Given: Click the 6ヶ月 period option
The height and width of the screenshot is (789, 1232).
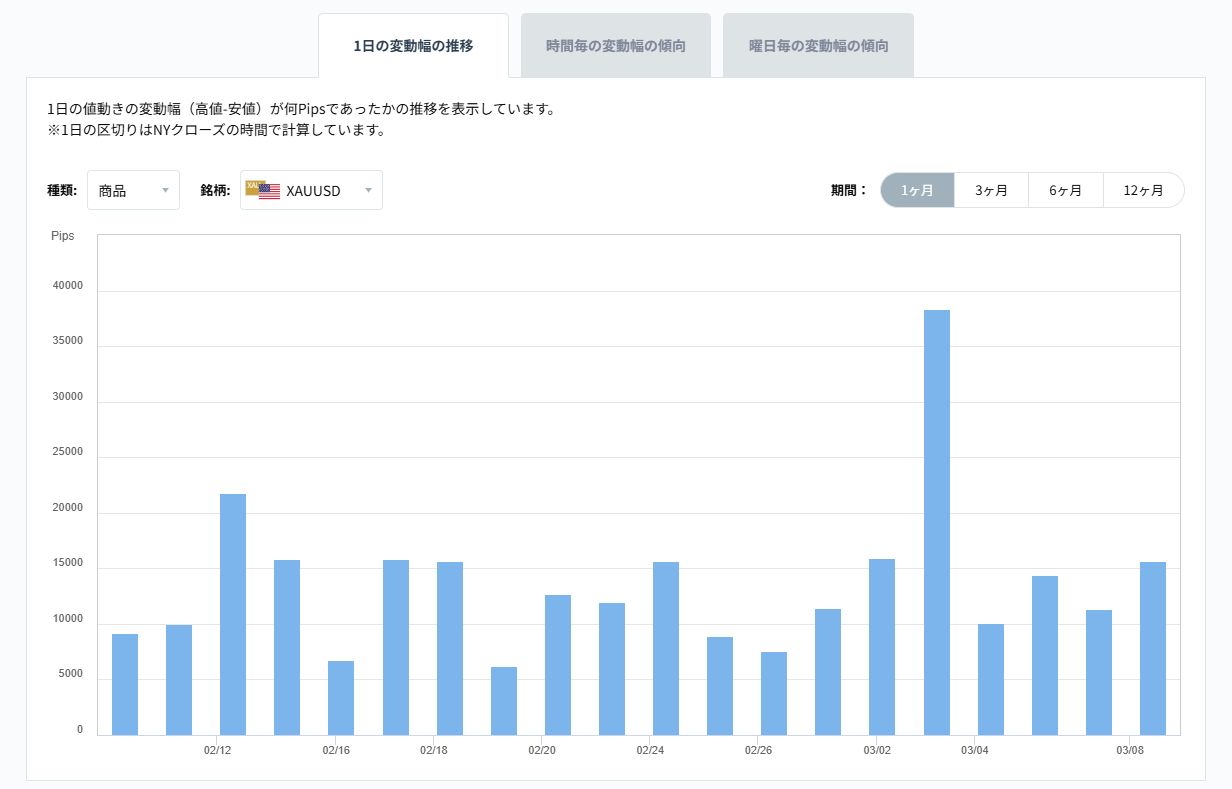Looking at the screenshot, I should (x=1066, y=190).
